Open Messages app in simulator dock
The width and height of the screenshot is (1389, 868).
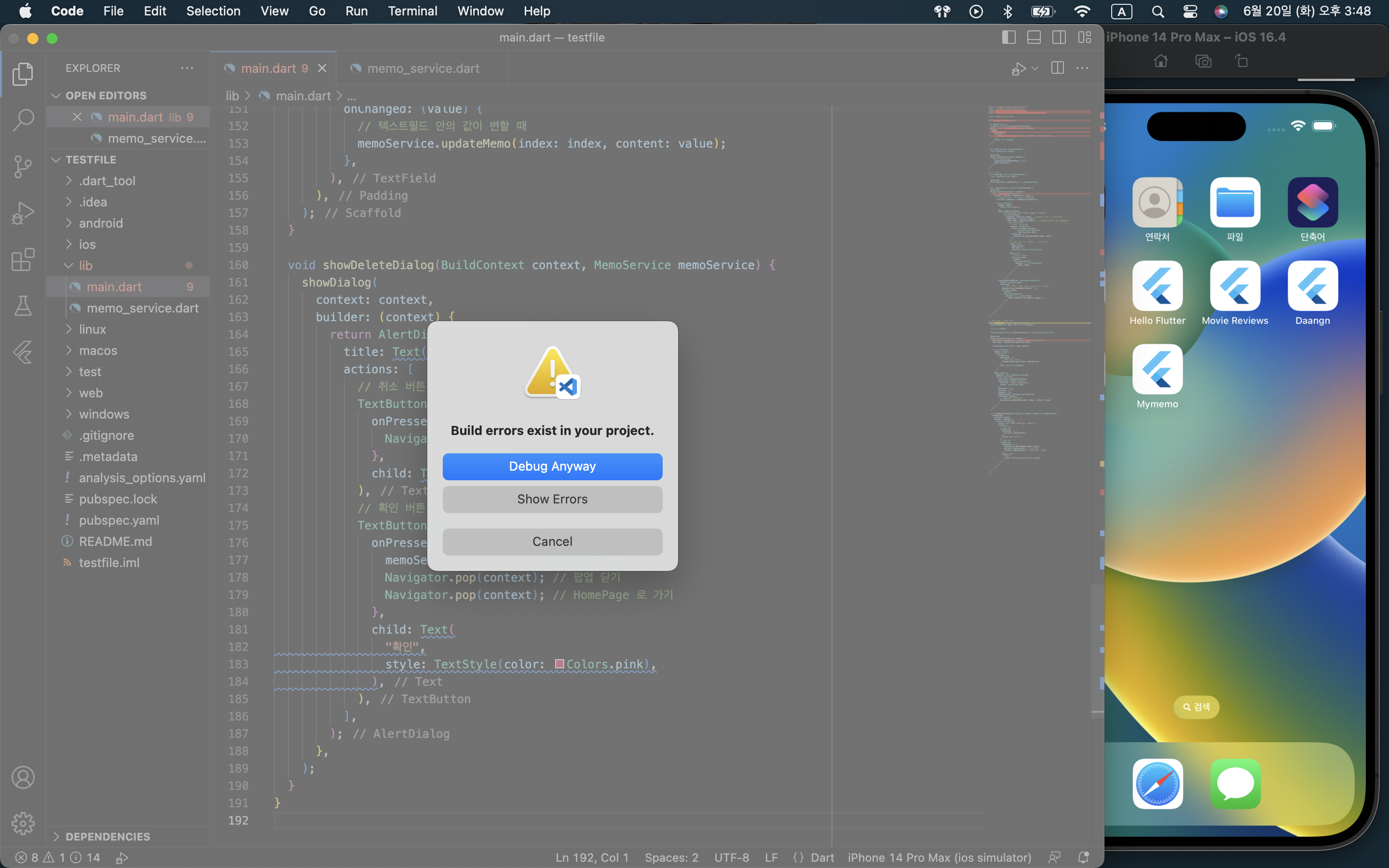point(1235,784)
